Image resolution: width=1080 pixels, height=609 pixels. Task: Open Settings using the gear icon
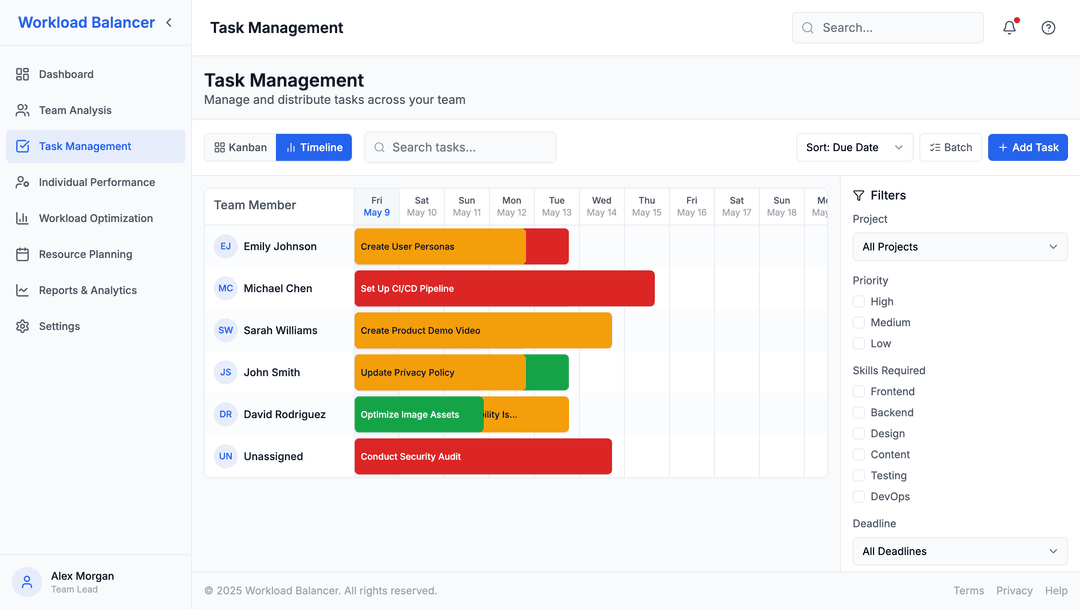(22, 326)
